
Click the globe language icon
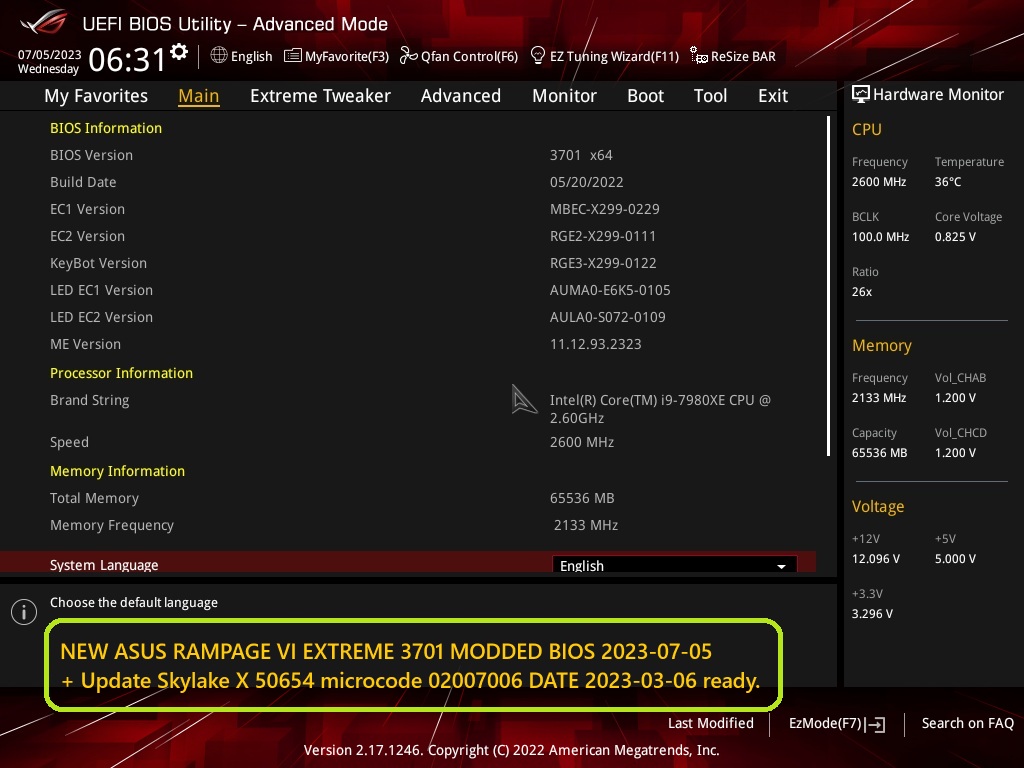pyautogui.click(x=219, y=56)
